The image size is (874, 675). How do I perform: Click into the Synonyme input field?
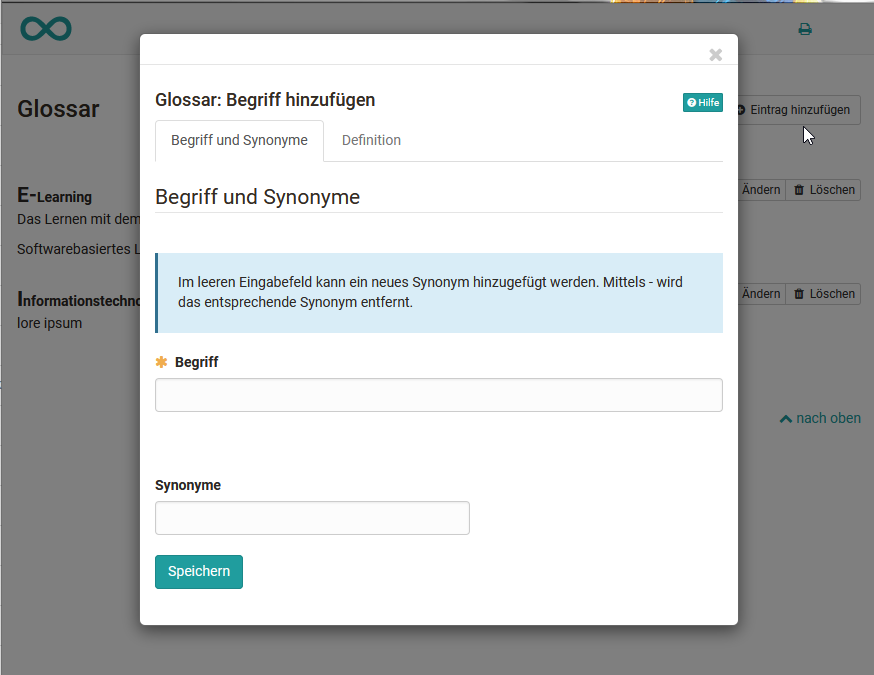[x=312, y=518]
